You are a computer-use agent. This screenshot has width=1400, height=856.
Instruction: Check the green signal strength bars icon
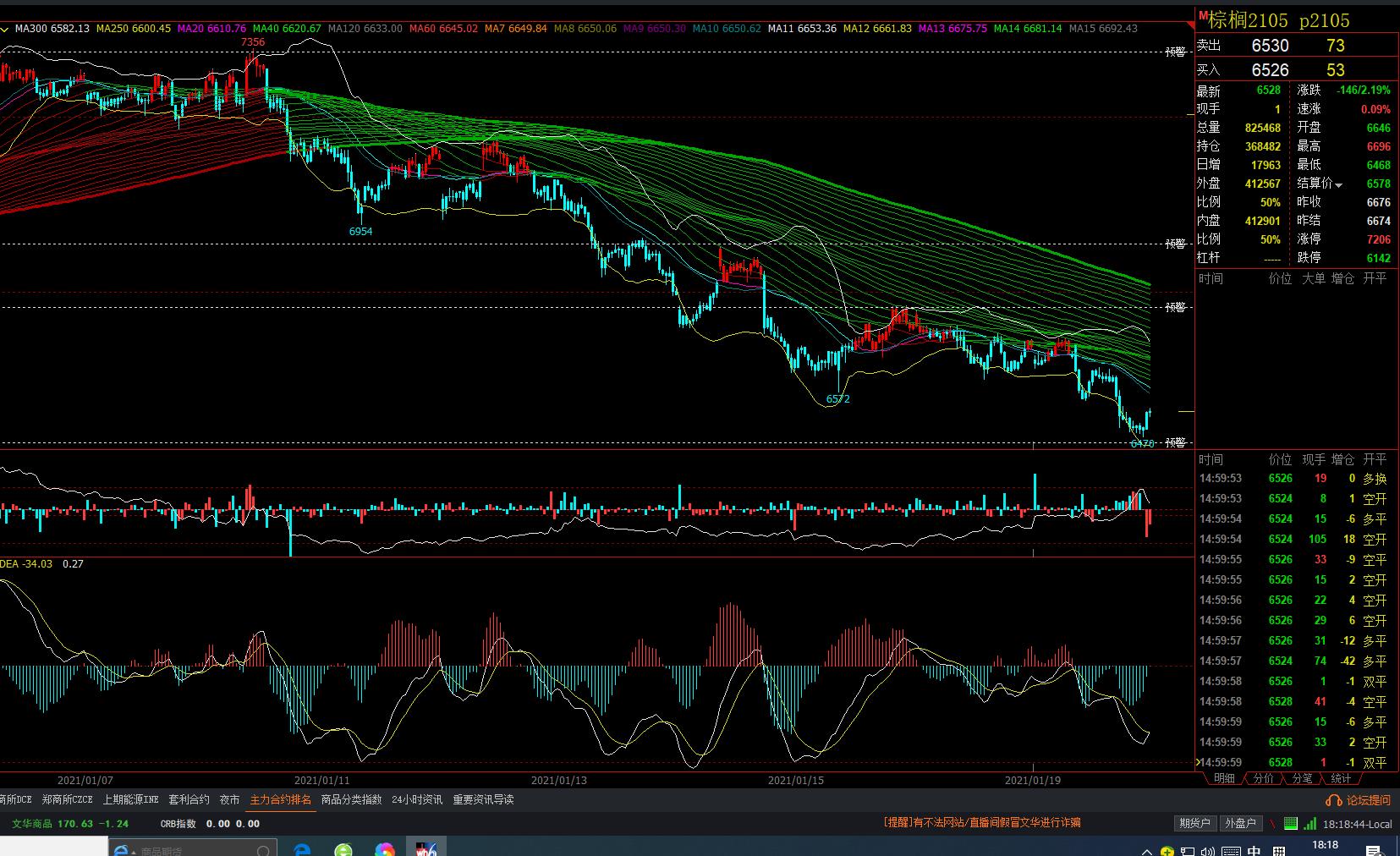coord(1309,823)
